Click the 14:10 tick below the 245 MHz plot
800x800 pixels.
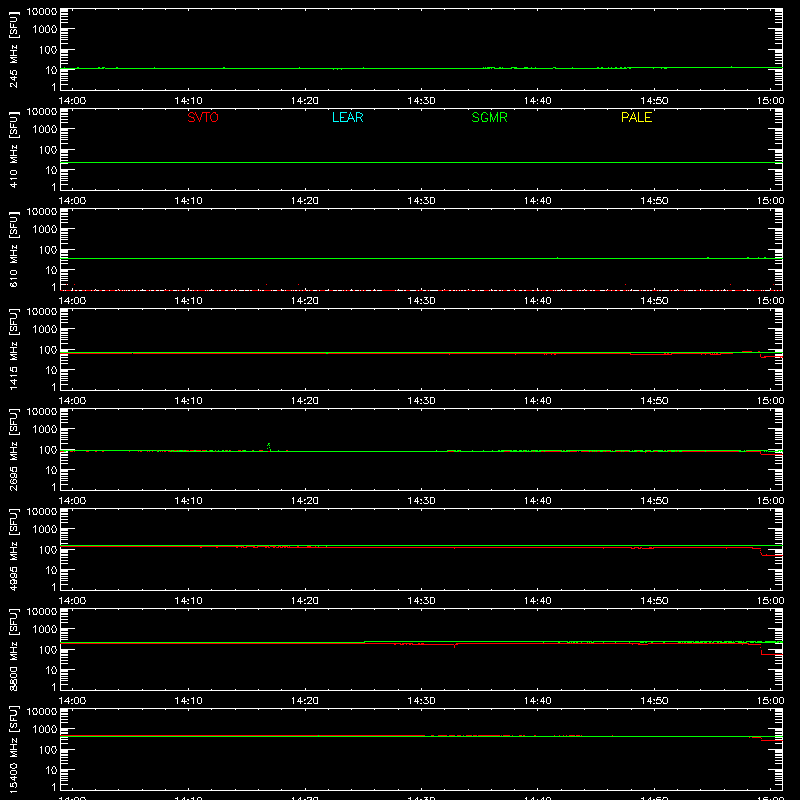pyautogui.click(x=188, y=101)
